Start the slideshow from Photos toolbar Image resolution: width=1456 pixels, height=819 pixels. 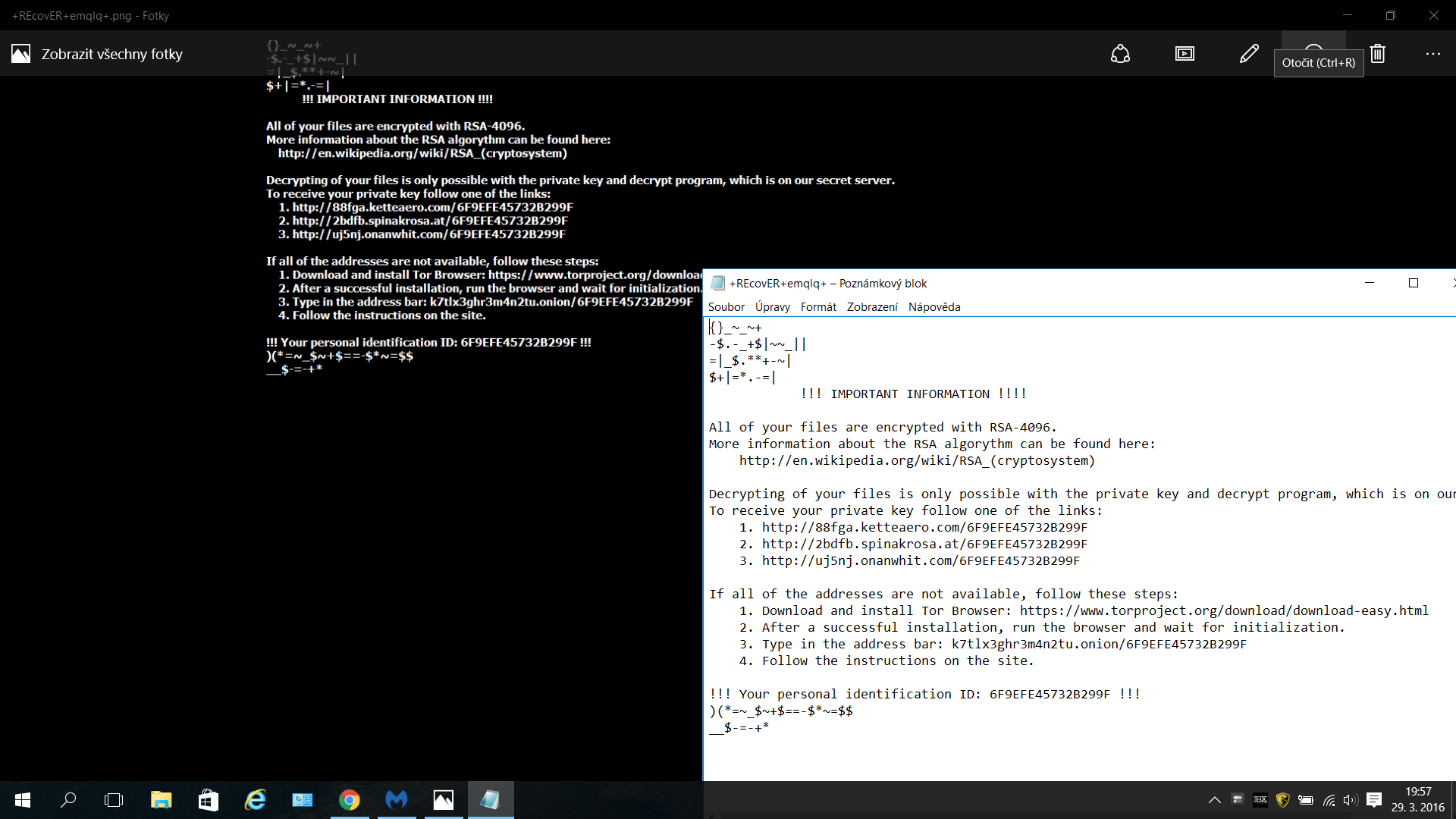[1185, 54]
